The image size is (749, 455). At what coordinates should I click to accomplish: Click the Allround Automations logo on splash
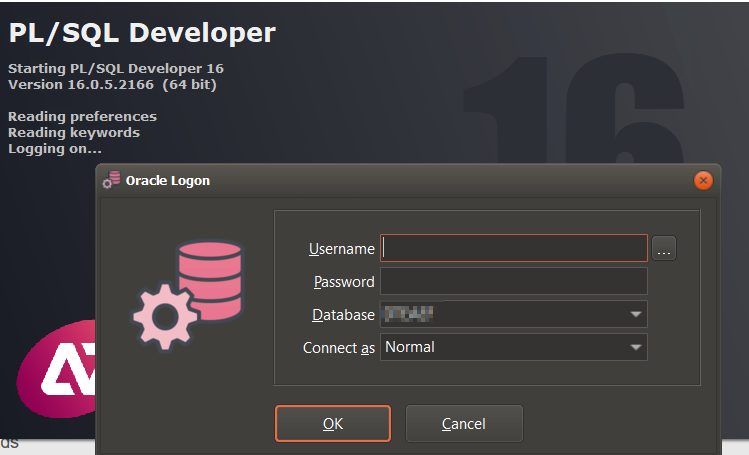pyautogui.click(x=56, y=369)
